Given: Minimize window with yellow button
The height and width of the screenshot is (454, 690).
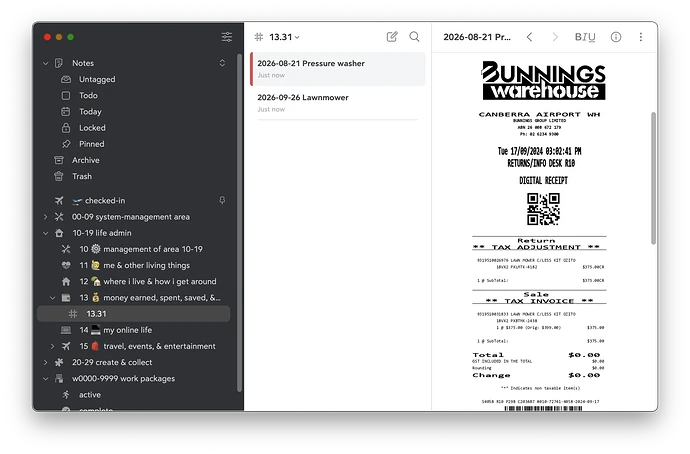Looking at the screenshot, I should pos(59,37).
